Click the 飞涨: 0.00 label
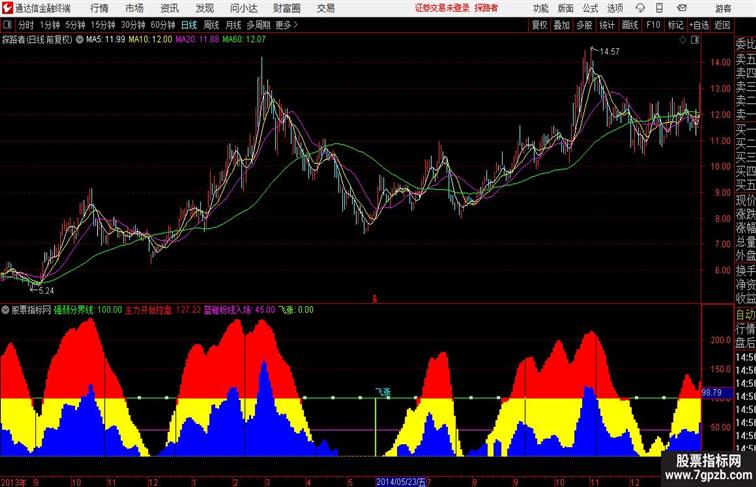The image size is (756, 487). click(x=296, y=310)
